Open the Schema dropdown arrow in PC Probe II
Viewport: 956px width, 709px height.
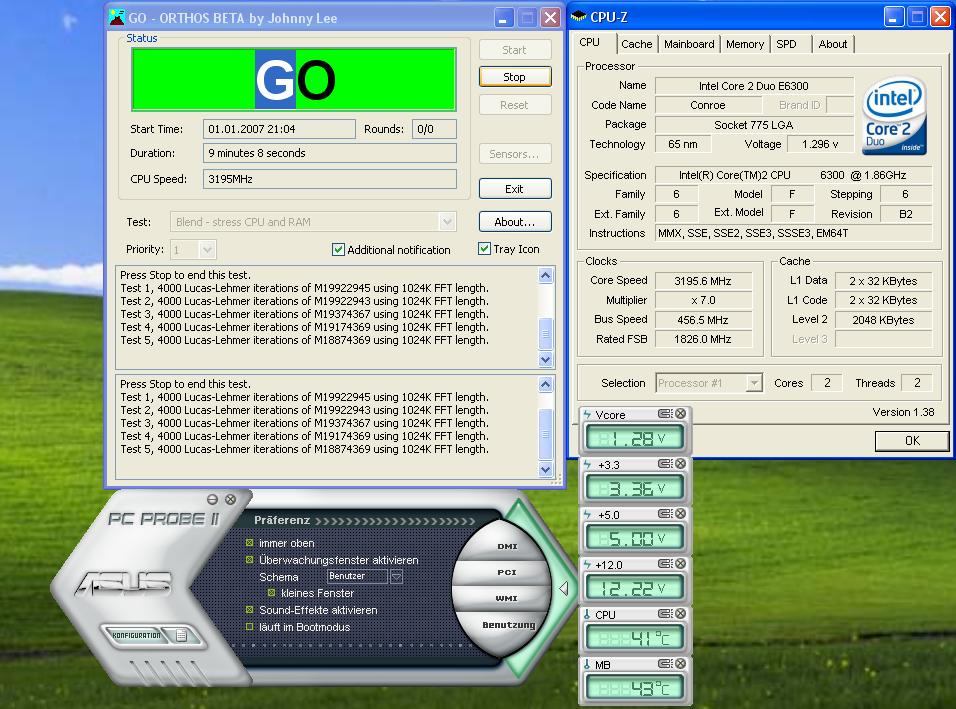pyautogui.click(x=396, y=576)
